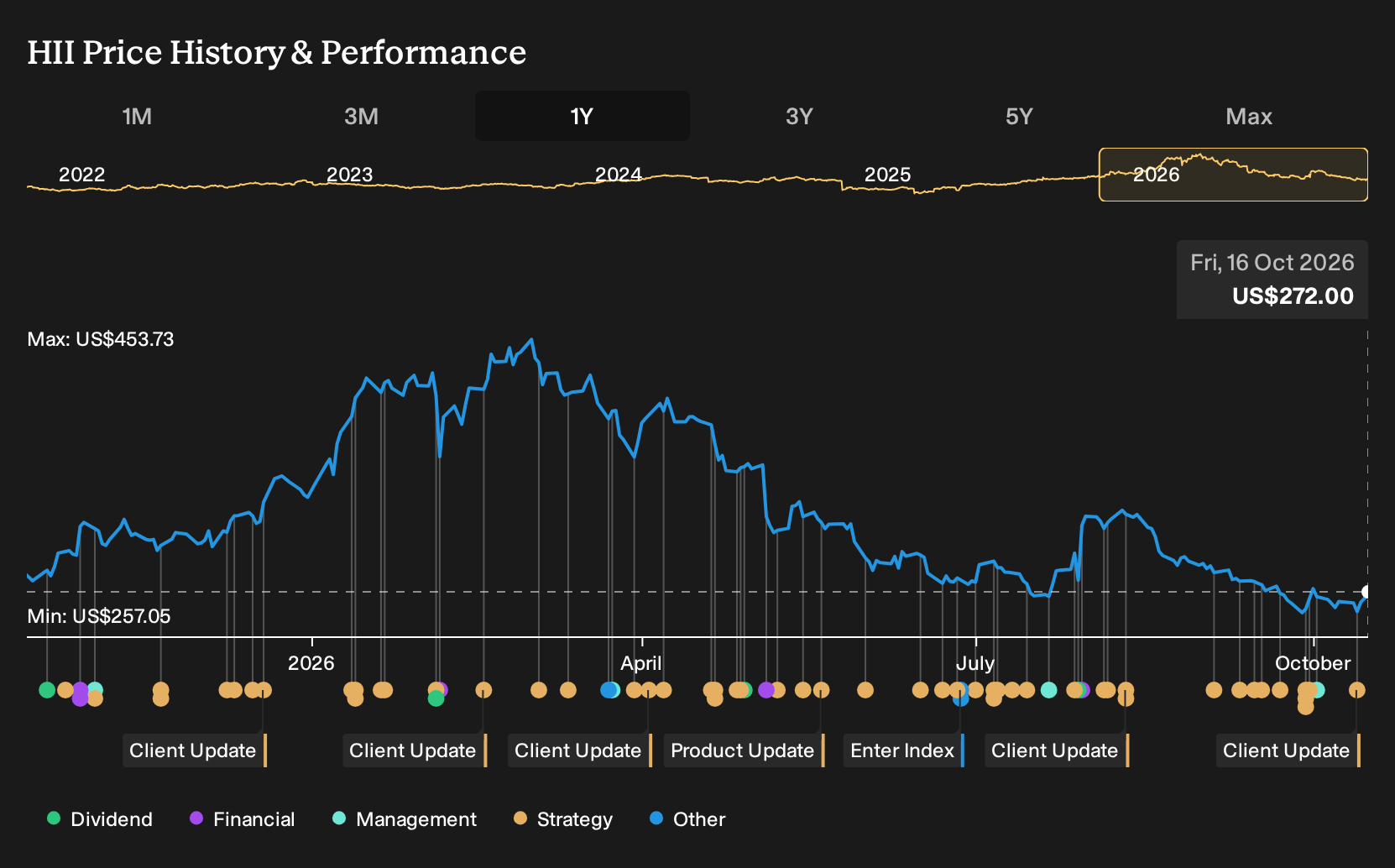This screenshot has height=868, width=1395.
Task: Toggle the Financial legend filter
Action: (242, 819)
